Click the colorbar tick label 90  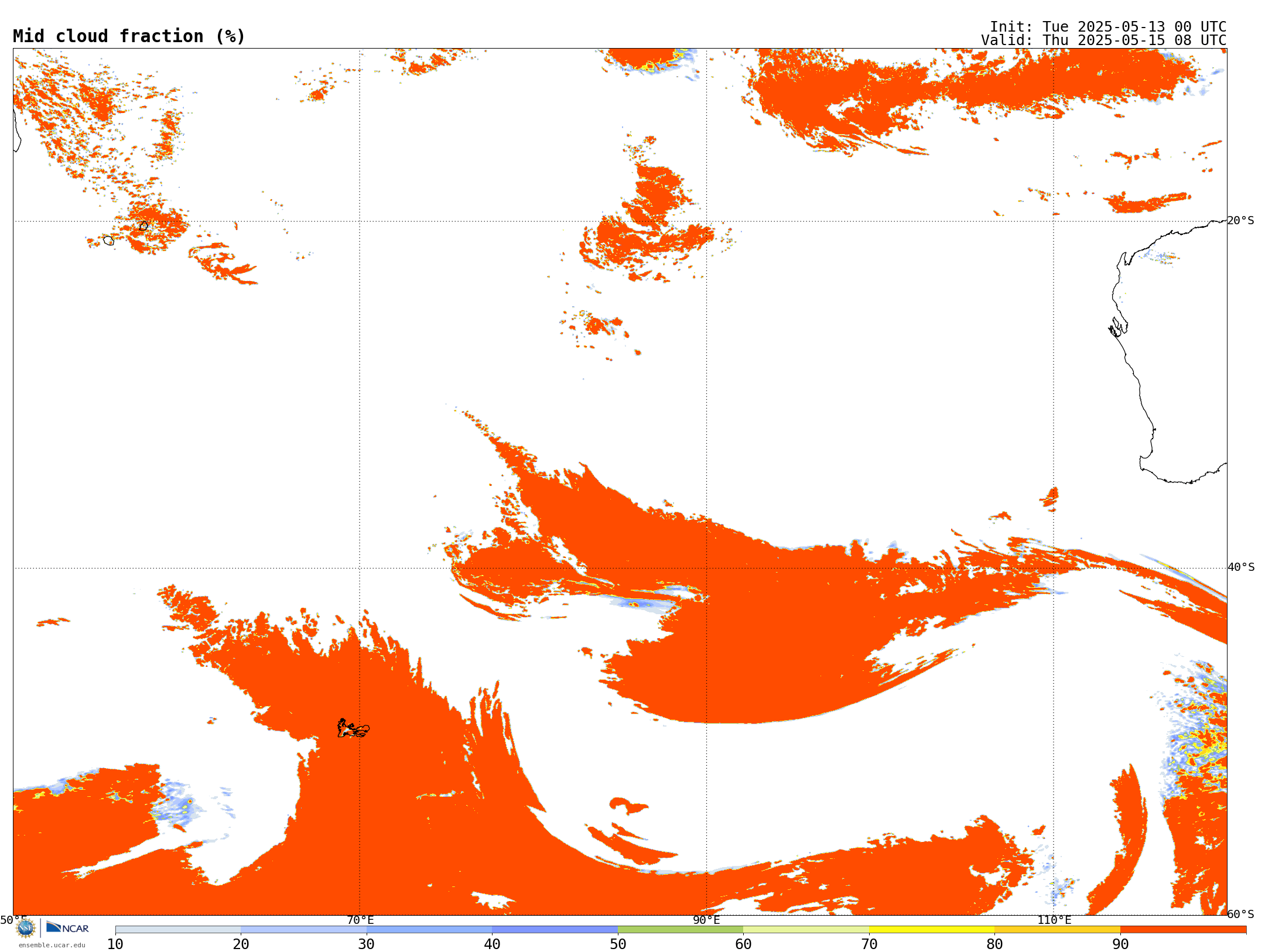coord(1120,944)
